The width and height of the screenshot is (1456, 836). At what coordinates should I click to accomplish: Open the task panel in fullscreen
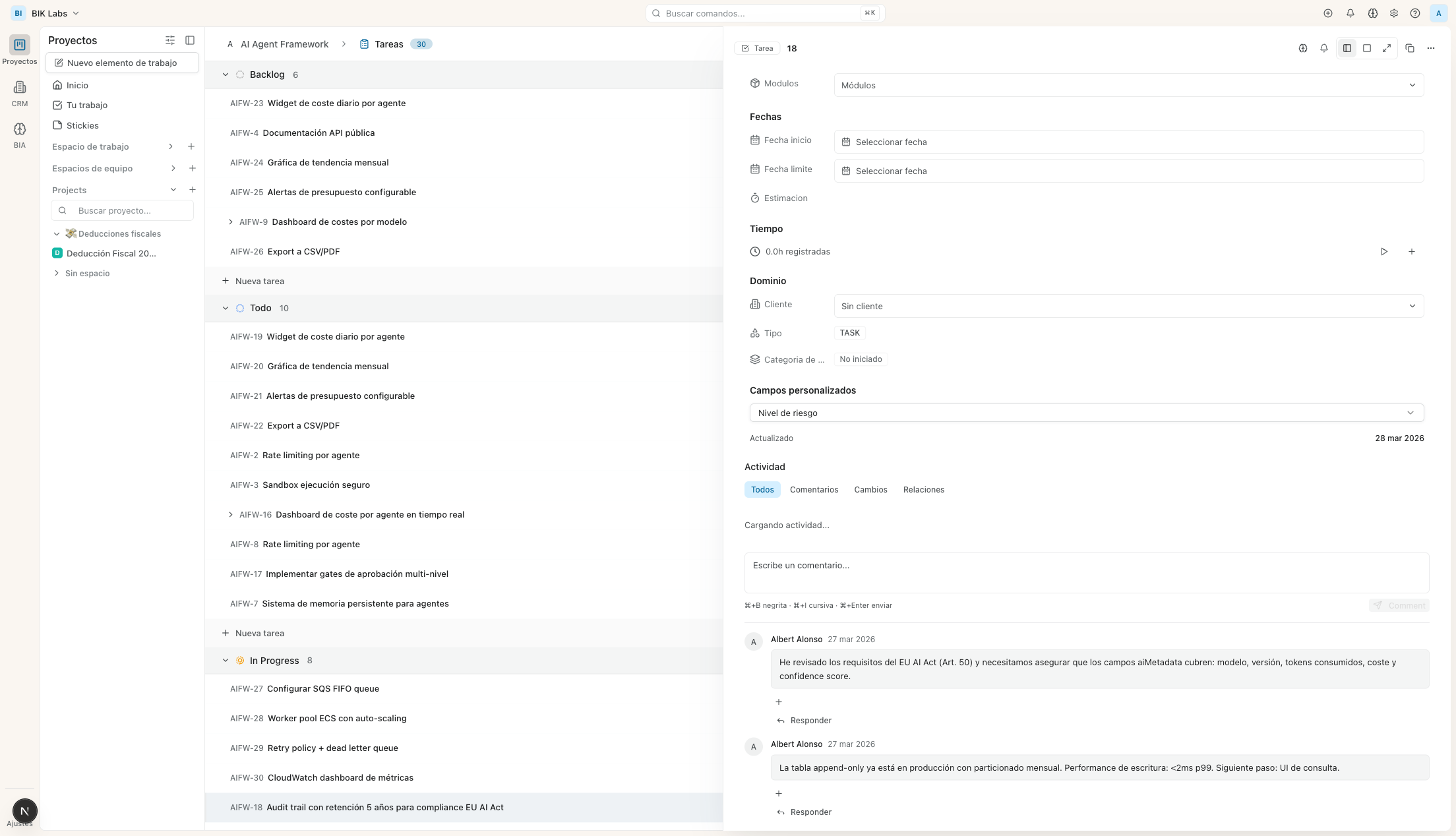[x=1387, y=48]
